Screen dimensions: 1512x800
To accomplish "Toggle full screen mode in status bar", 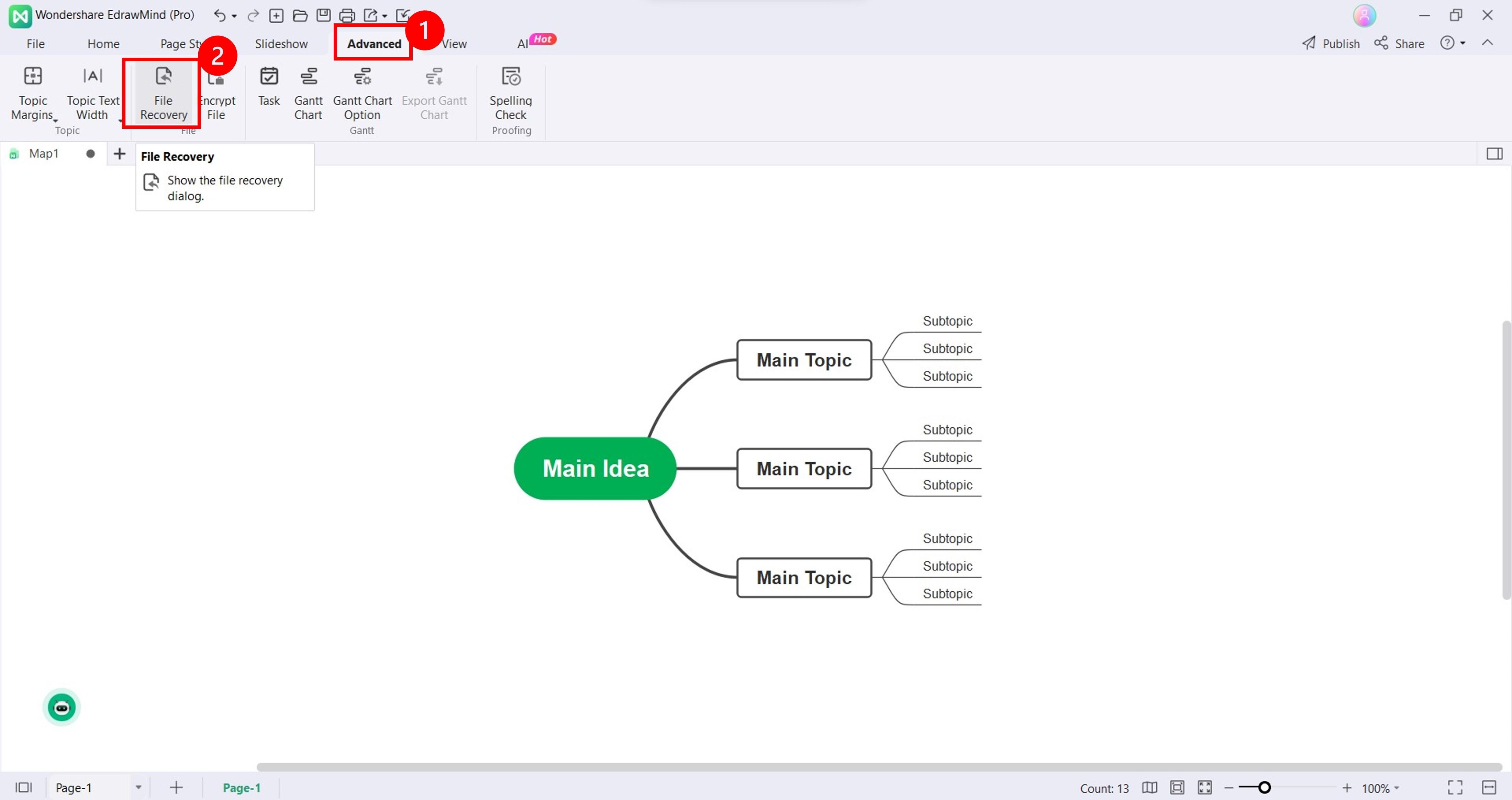I will coord(1455,788).
